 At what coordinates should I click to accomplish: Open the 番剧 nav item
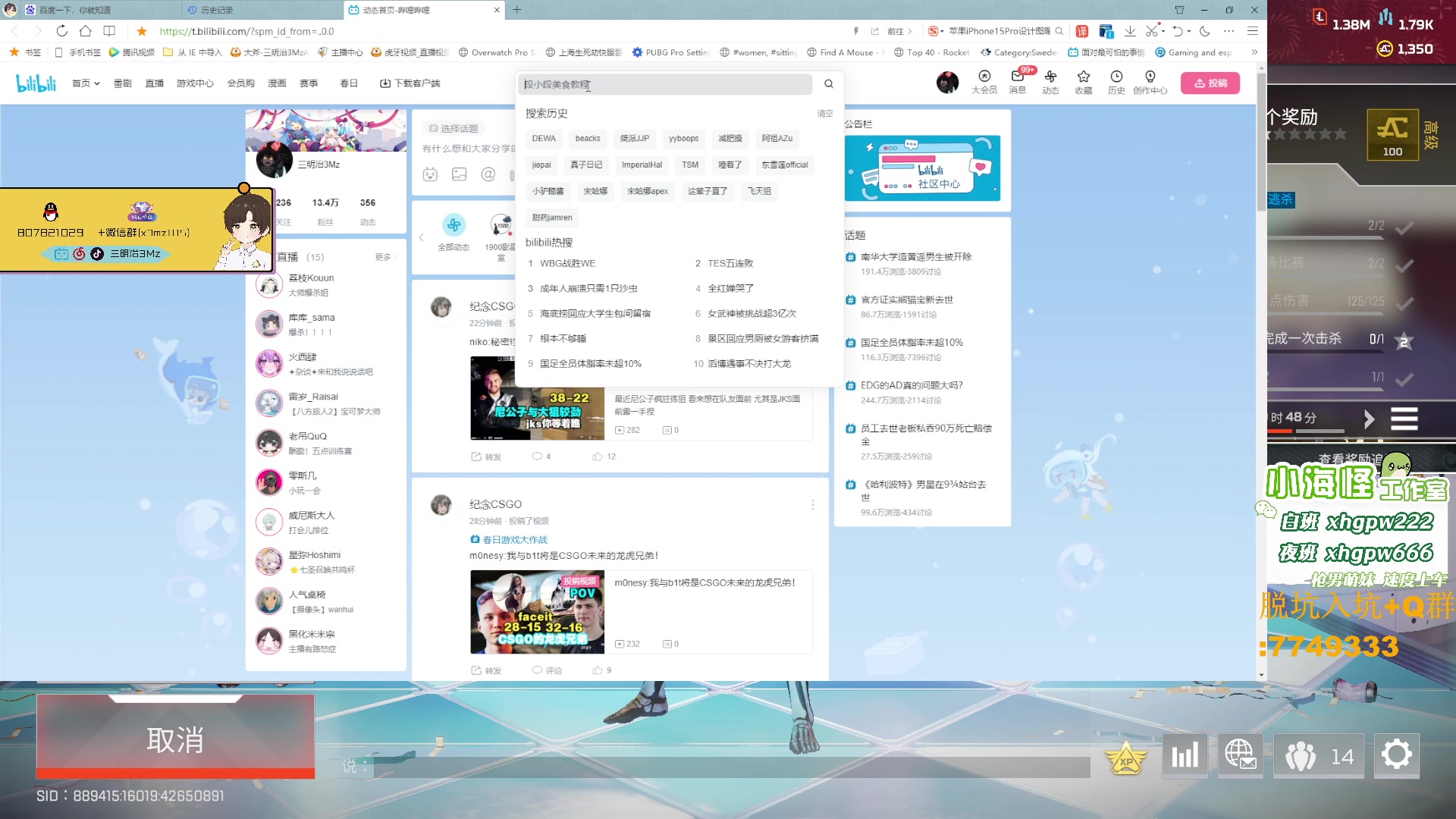tap(123, 83)
